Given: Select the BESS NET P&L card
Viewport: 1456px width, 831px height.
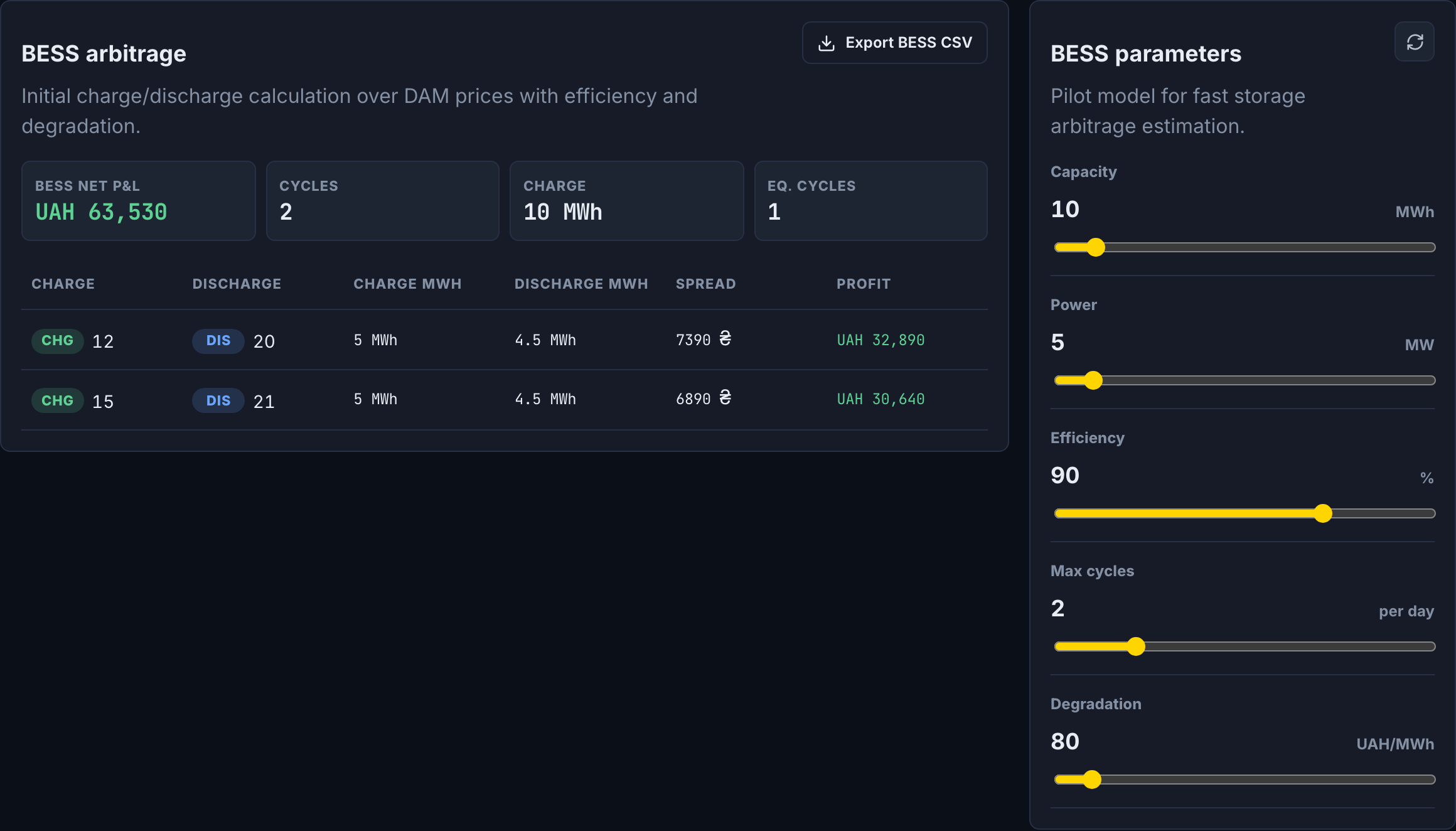Looking at the screenshot, I should tap(139, 201).
